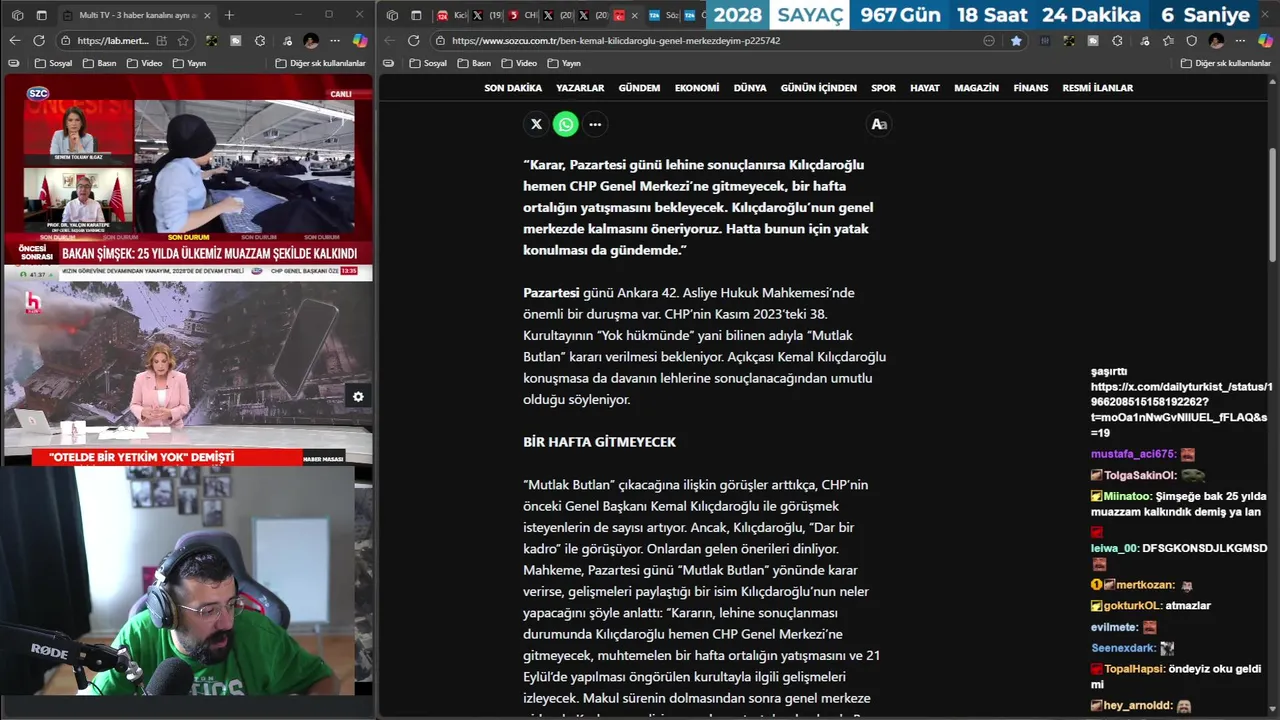The image size is (1280, 720).
Task: Open SPOR section
Action: (x=883, y=88)
